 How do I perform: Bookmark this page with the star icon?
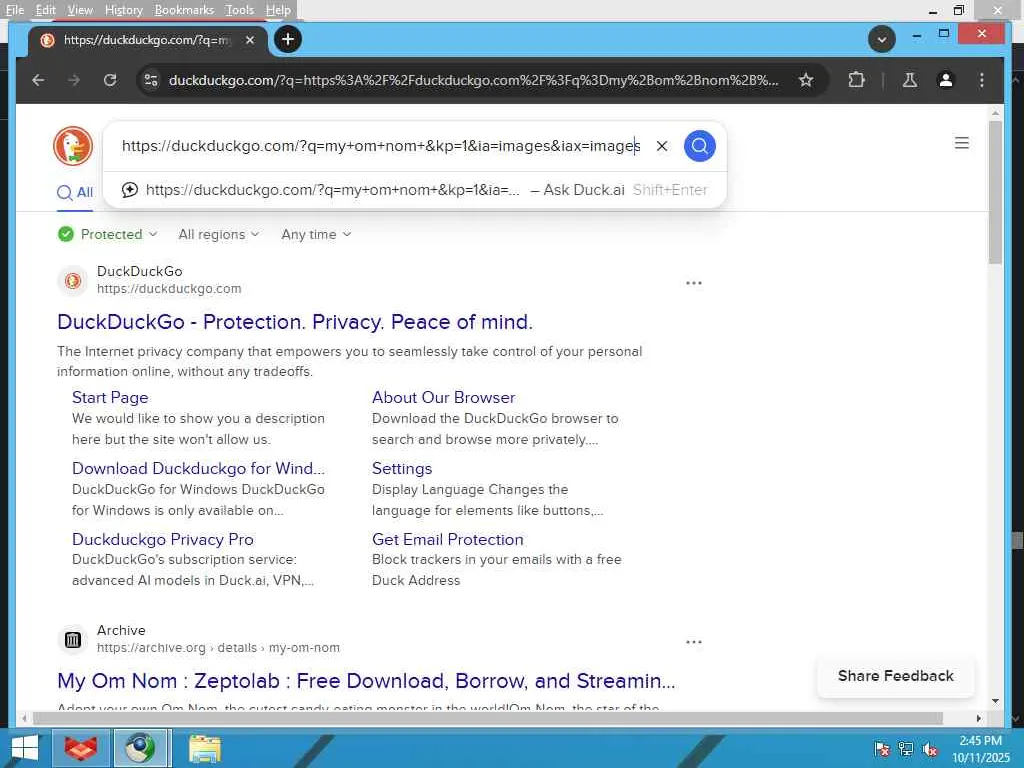point(806,80)
